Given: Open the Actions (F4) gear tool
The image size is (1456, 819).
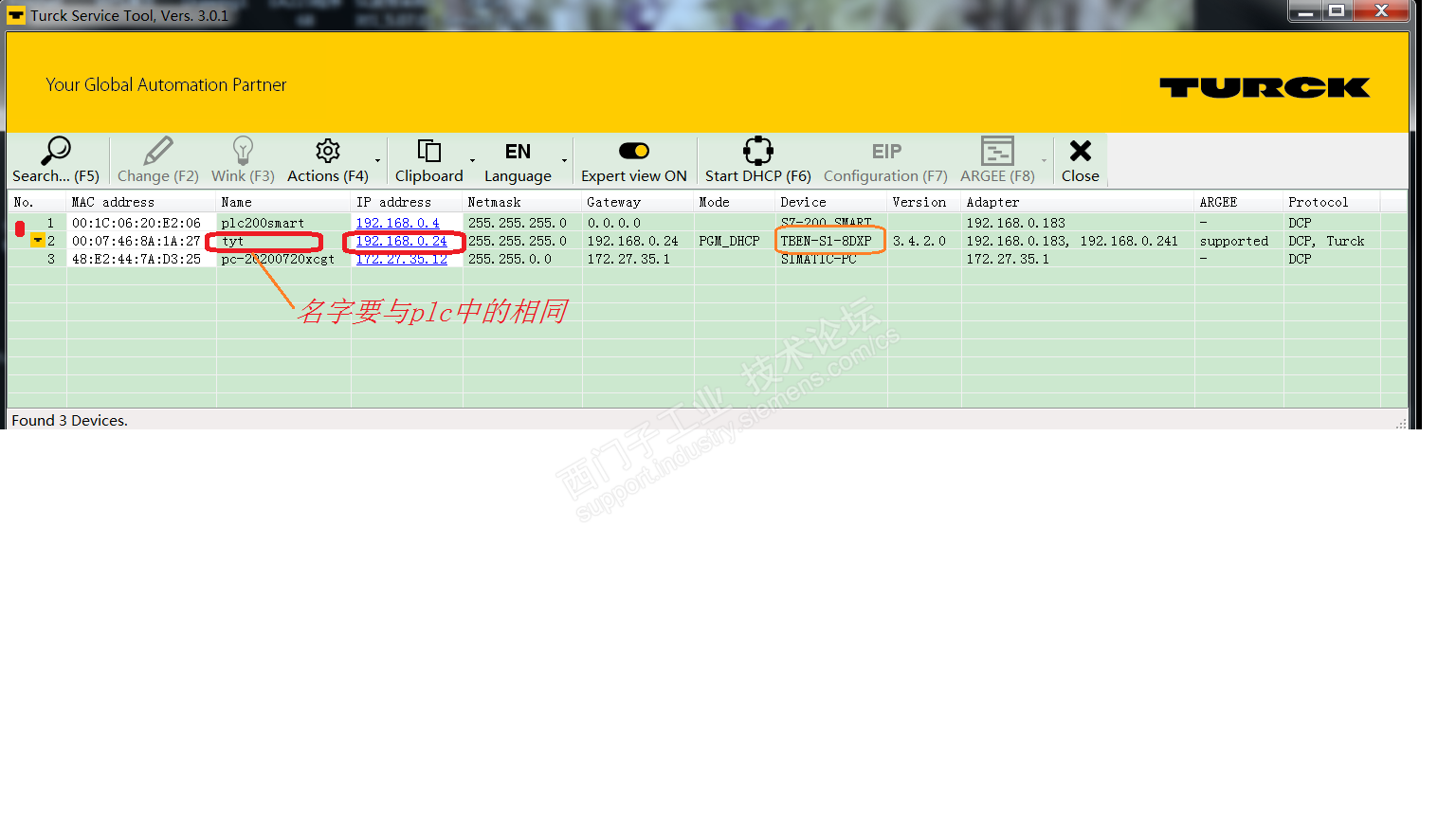Looking at the screenshot, I should click(x=328, y=159).
